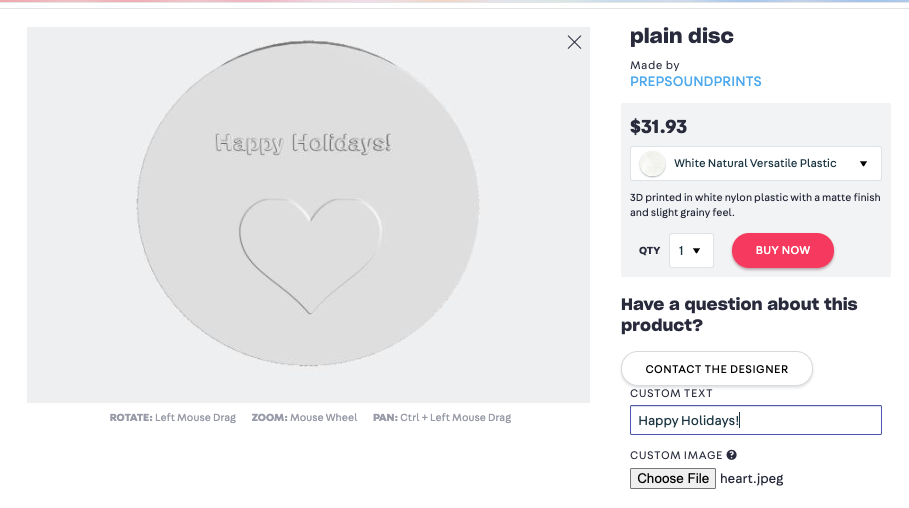
Task: Open the QTY quantity dropdown
Action: click(x=691, y=251)
